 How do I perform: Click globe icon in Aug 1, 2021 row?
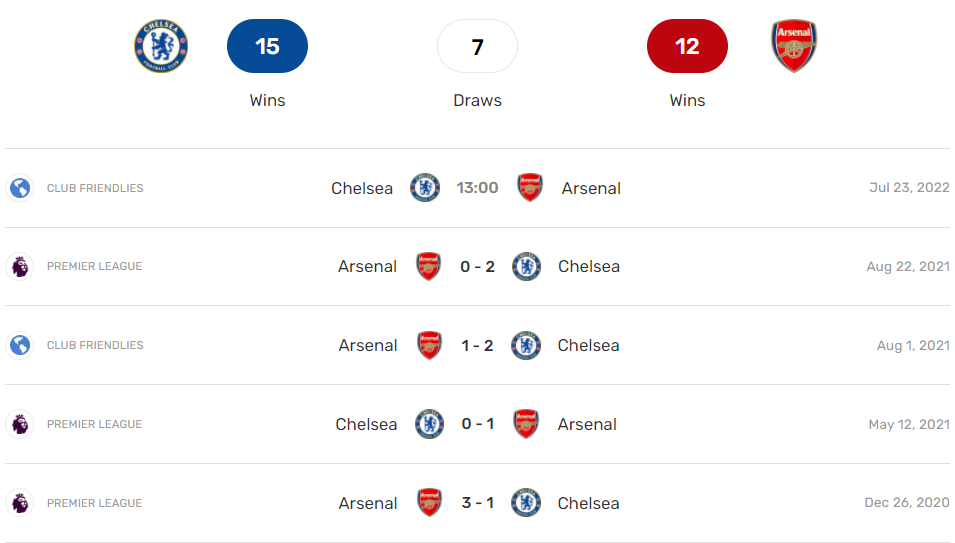pyautogui.click(x=19, y=345)
